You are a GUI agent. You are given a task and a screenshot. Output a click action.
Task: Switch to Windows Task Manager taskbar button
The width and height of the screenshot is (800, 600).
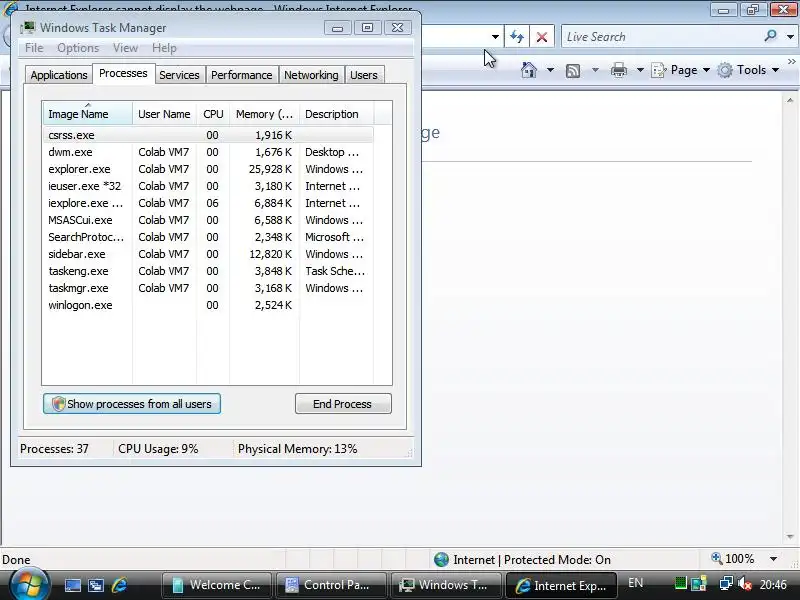pos(446,585)
